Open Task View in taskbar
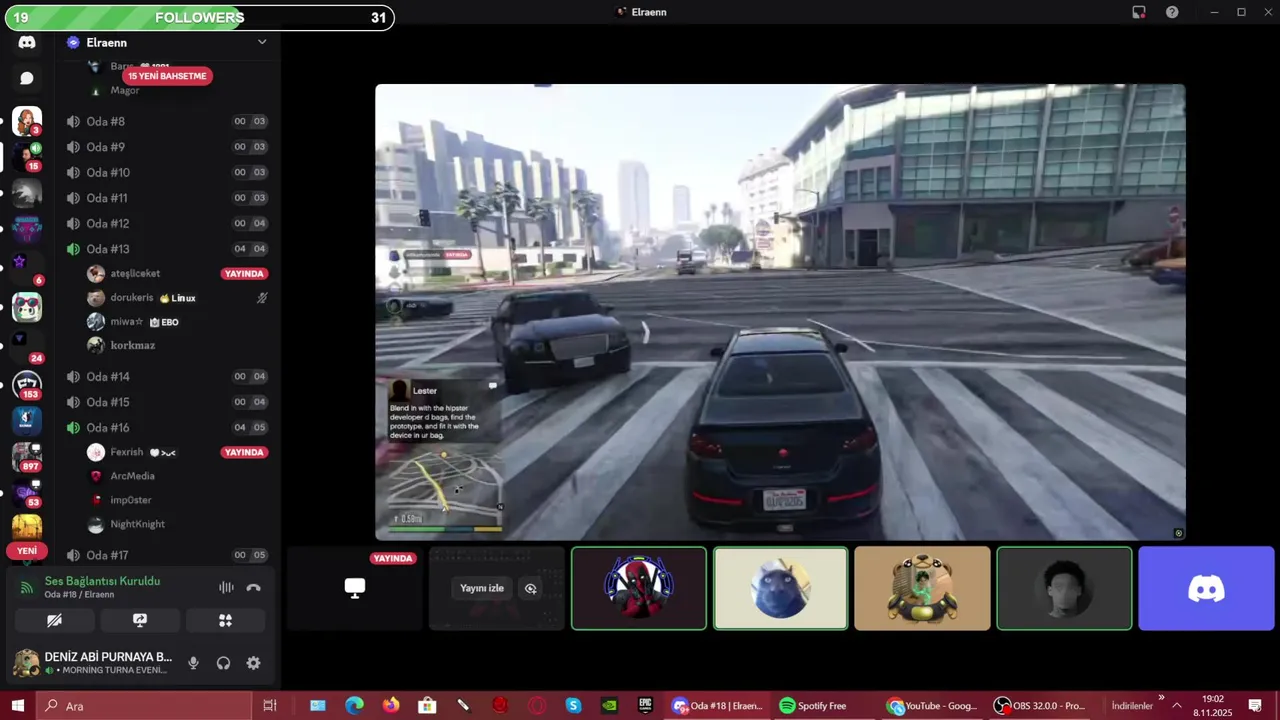The image size is (1280, 720). click(x=269, y=706)
